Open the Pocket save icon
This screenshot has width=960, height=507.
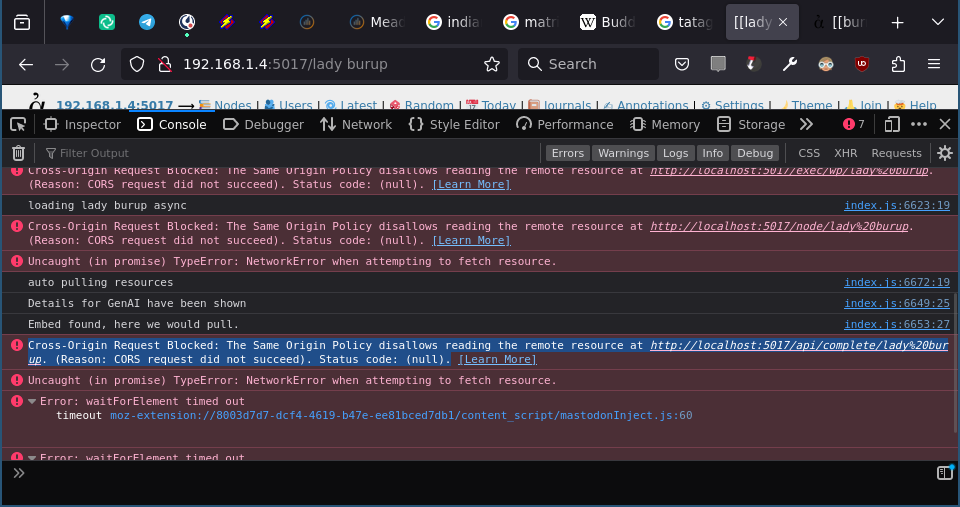(x=681, y=64)
